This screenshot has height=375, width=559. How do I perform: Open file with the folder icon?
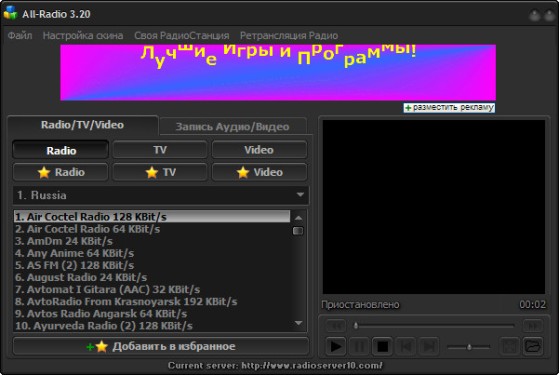click(533, 346)
